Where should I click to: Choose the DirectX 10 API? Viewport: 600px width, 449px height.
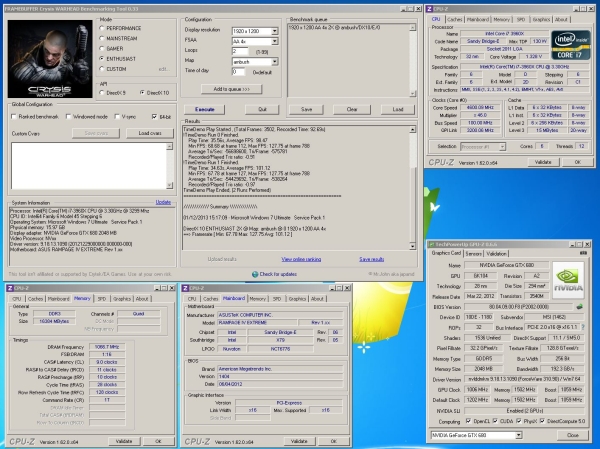click(x=142, y=93)
